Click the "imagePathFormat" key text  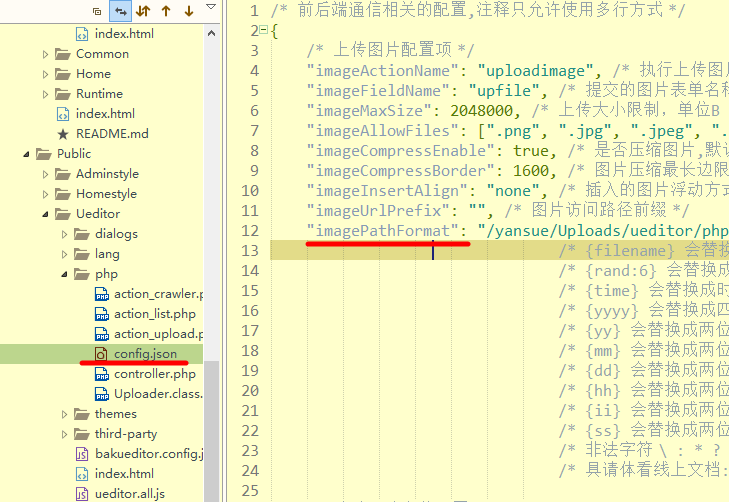tap(383, 231)
